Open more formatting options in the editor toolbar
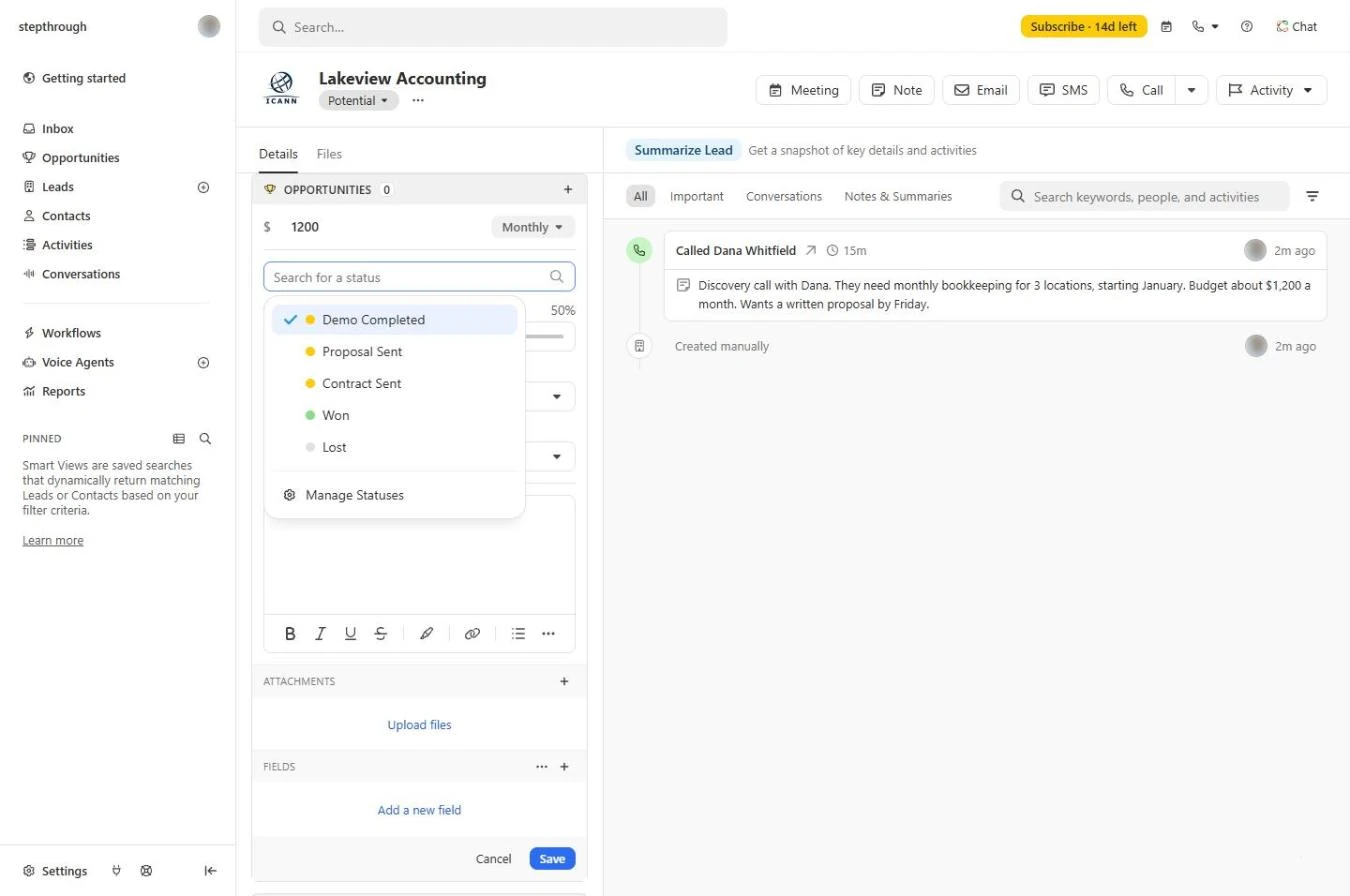Image resolution: width=1350 pixels, height=896 pixels. point(548,633)
